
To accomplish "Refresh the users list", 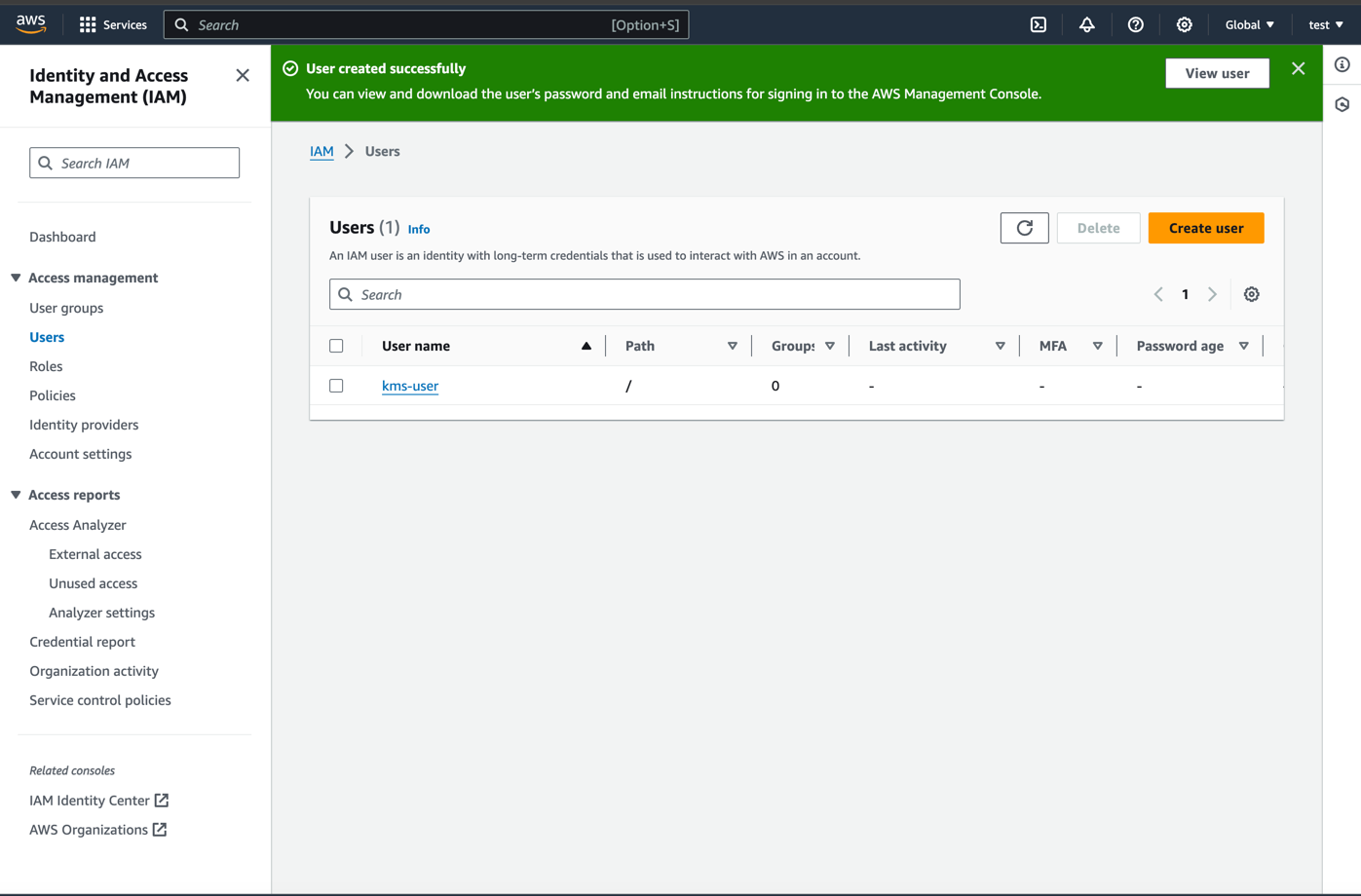I will 1025,228.
